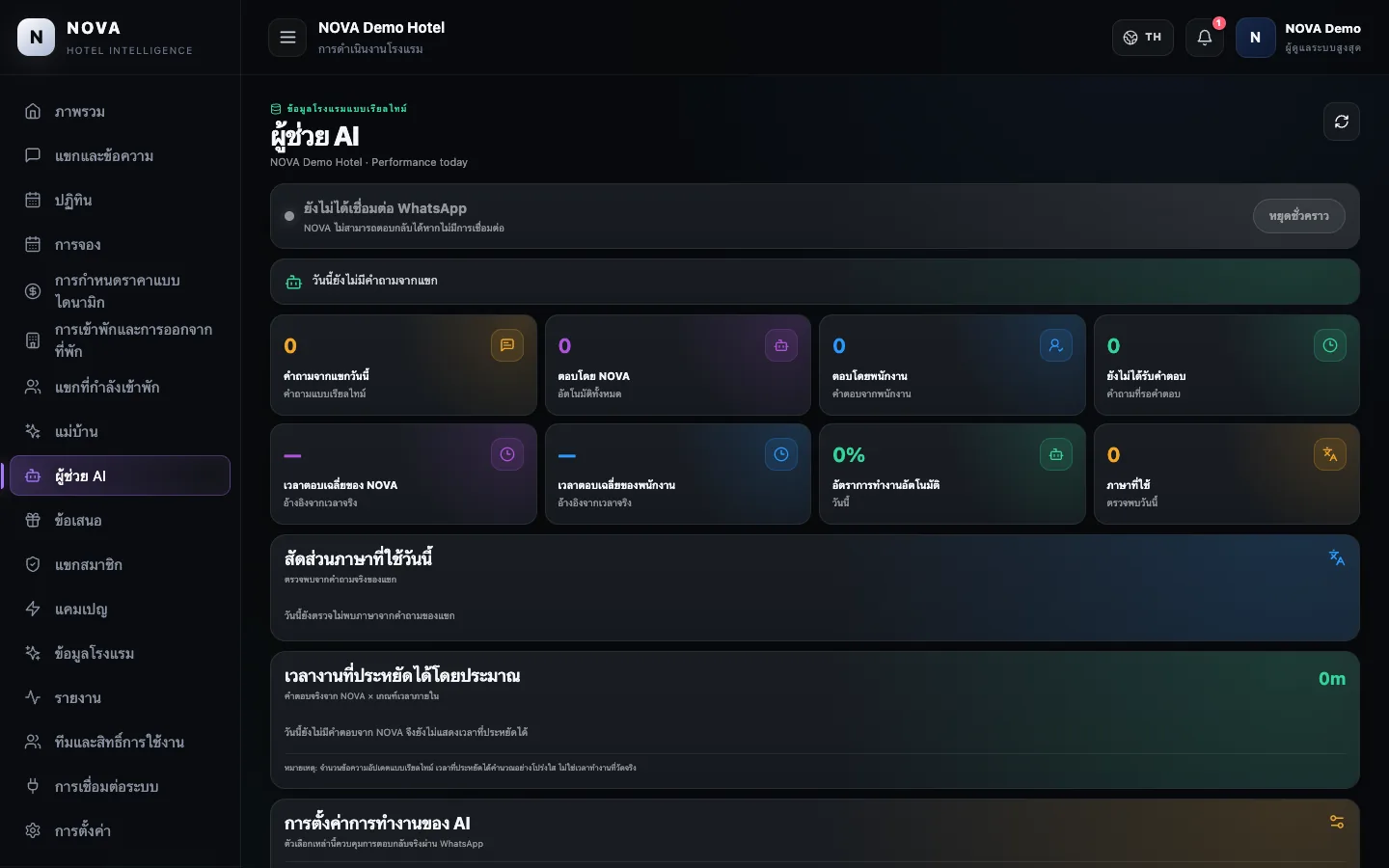The image size is (1389, 868).
Task: Open การกำหนดราคาแบบไดนามิก pricing page
Action: [120, 291]
